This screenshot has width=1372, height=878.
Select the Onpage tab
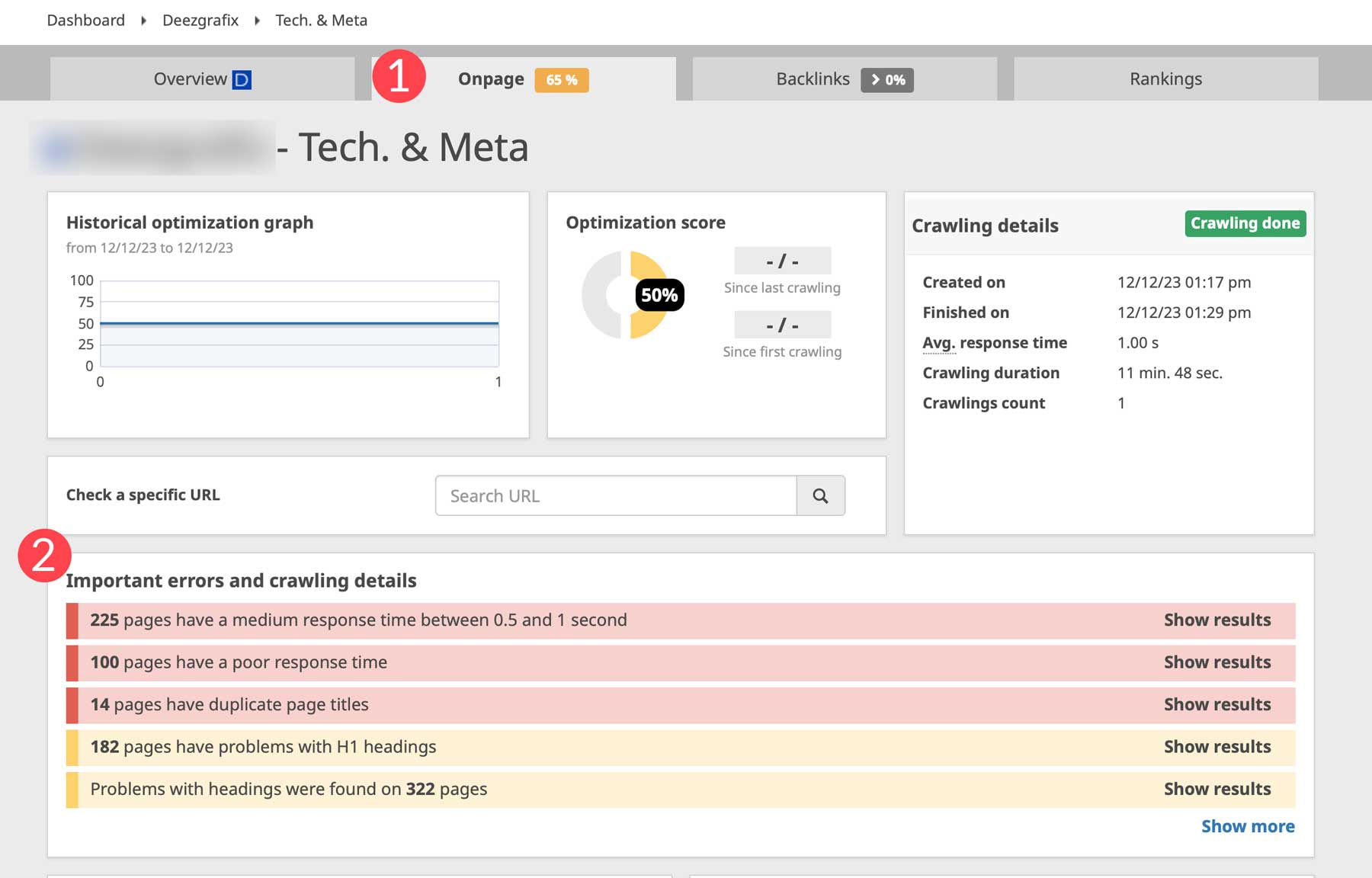pos(491,79)
